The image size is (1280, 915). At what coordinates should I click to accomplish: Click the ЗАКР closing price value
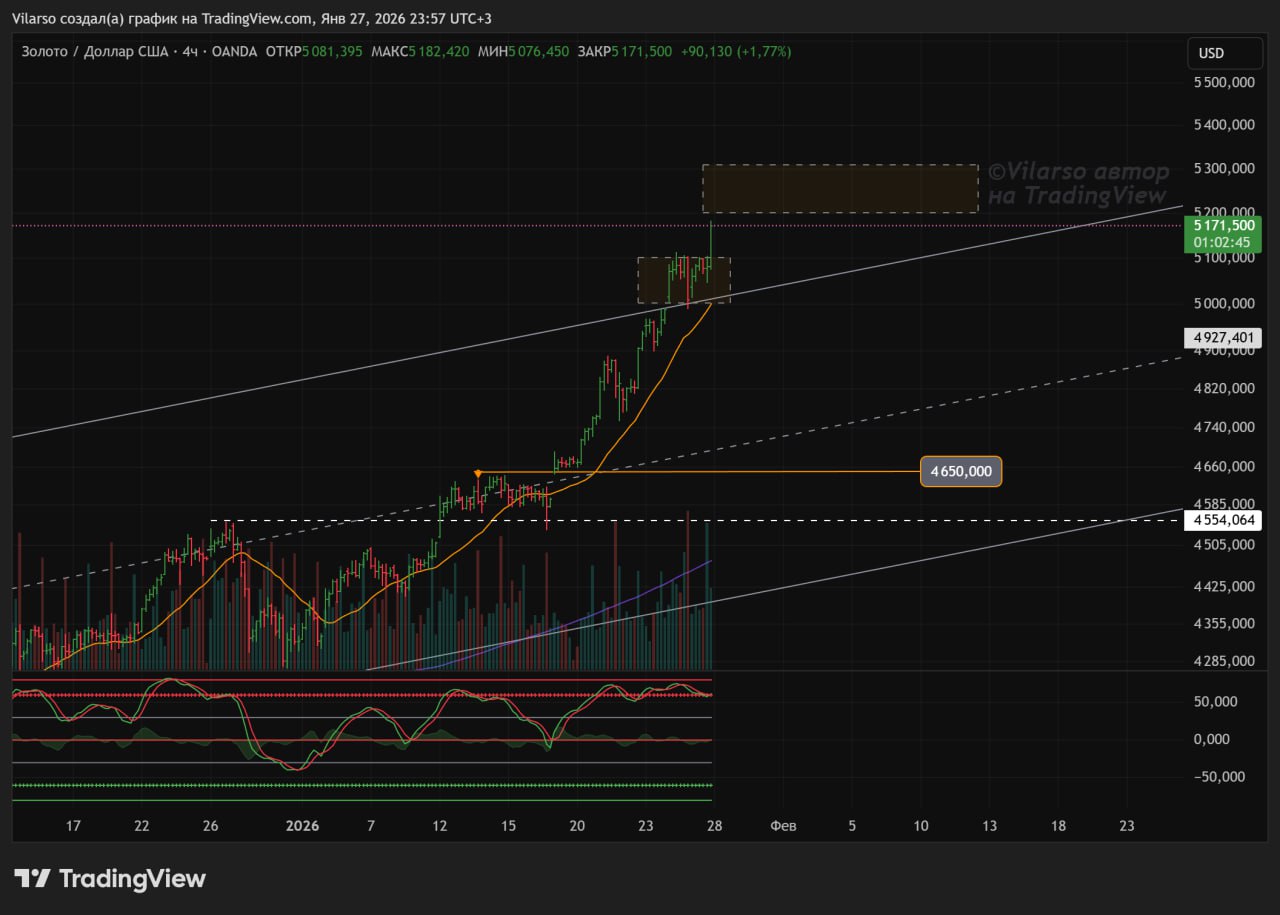(x=641, y=51)
